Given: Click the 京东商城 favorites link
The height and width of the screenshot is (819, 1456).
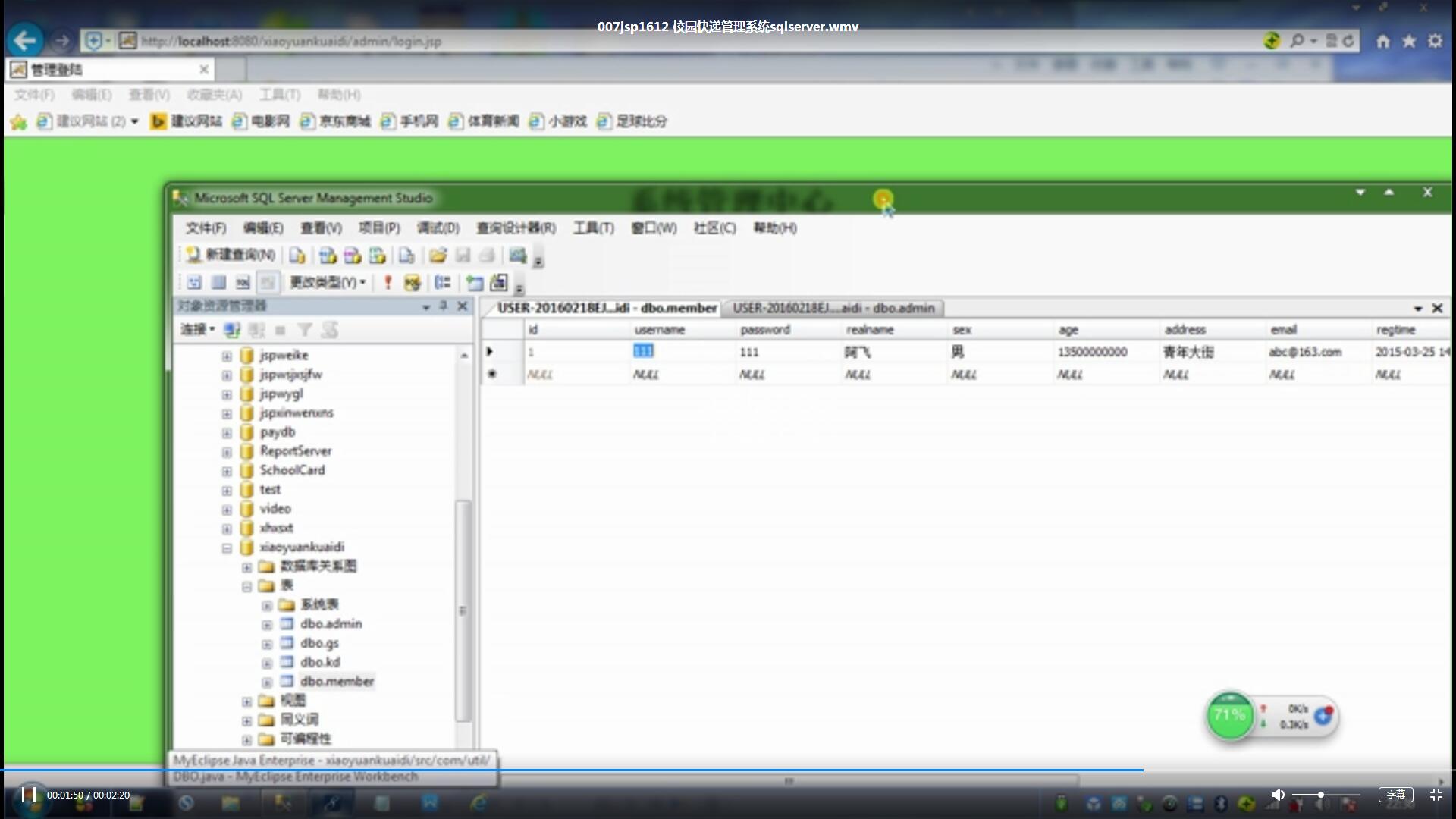Looking at the screenshot, I should [335, 121].
